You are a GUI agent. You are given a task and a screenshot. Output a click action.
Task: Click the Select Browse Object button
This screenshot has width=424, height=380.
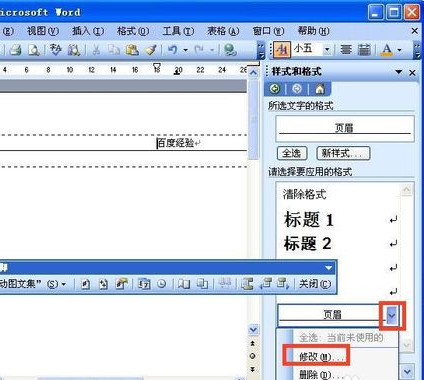(253, 356)
